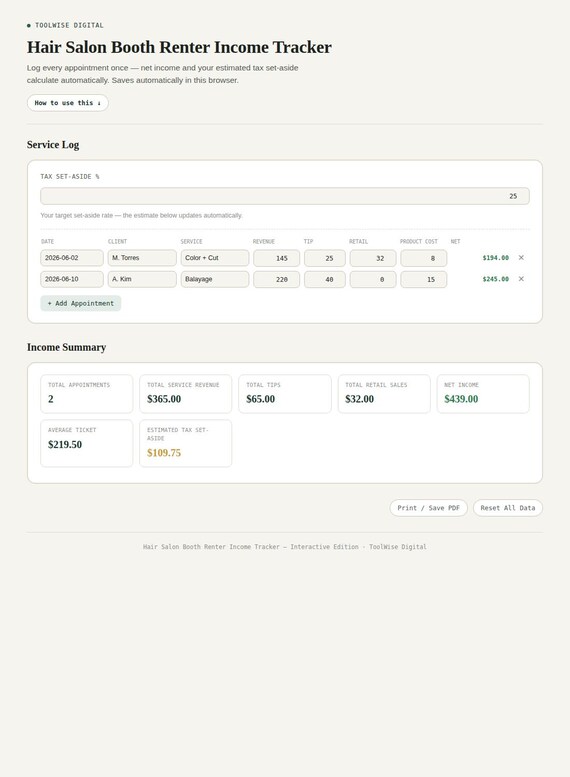This screenshot has height=777, width=570.
Task: Click the TAX SET-ASIDE % label
Action: pyautogui.click(x=70, y=176)
